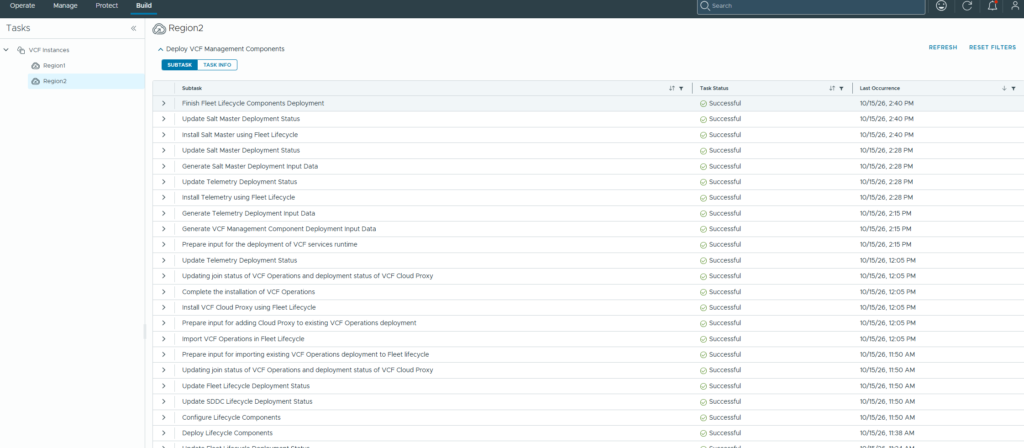This screenshot has width=1024, height=448.
Task: Open the Build menu
Action: tap(144, 5)
